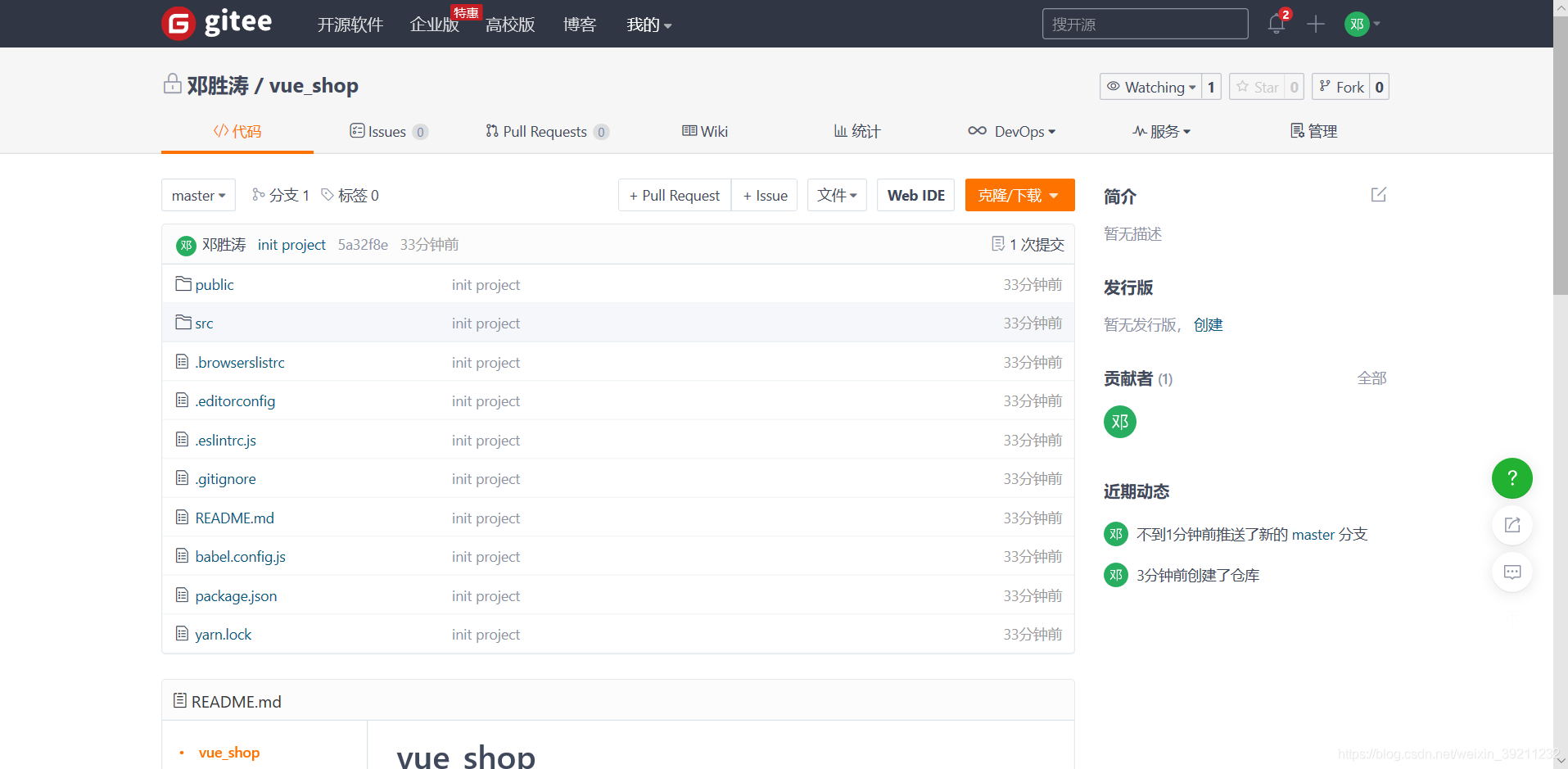This screenshot has width=1568, height=769.
Task: Go to 开源软件 in top navigation
Action: pos(350,25)
